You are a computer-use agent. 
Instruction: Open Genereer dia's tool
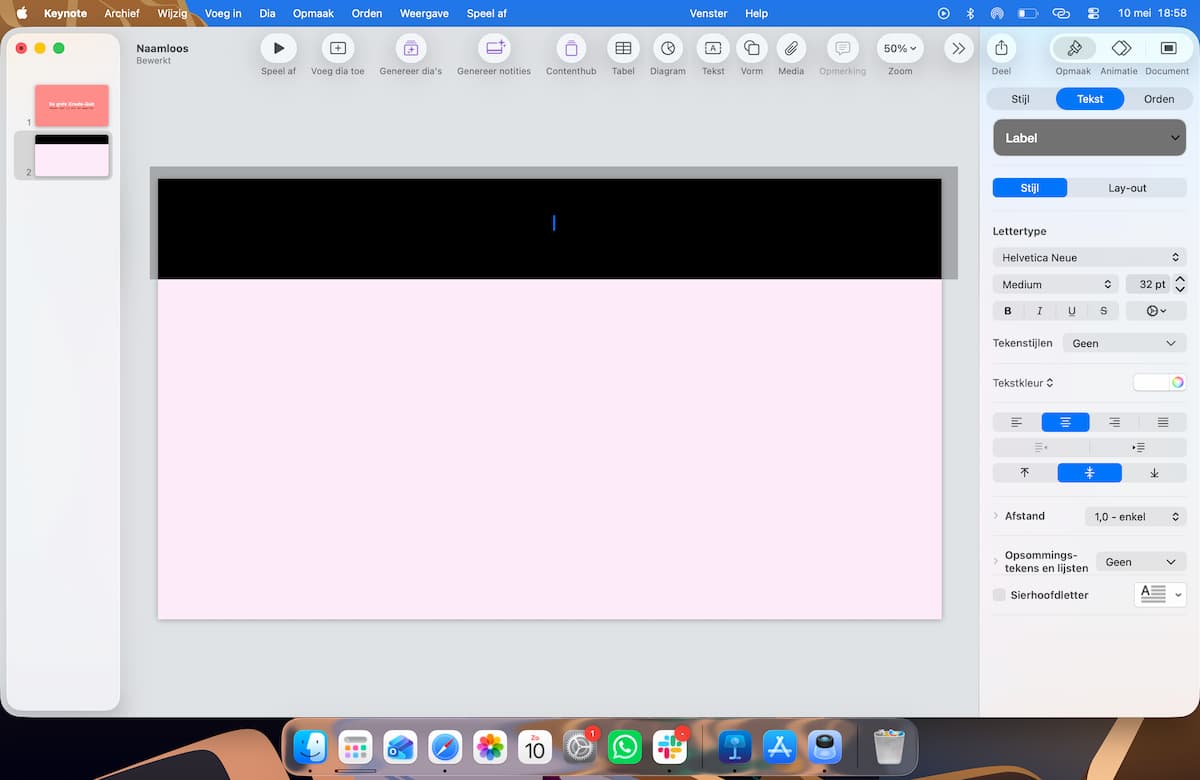[410, 48]
